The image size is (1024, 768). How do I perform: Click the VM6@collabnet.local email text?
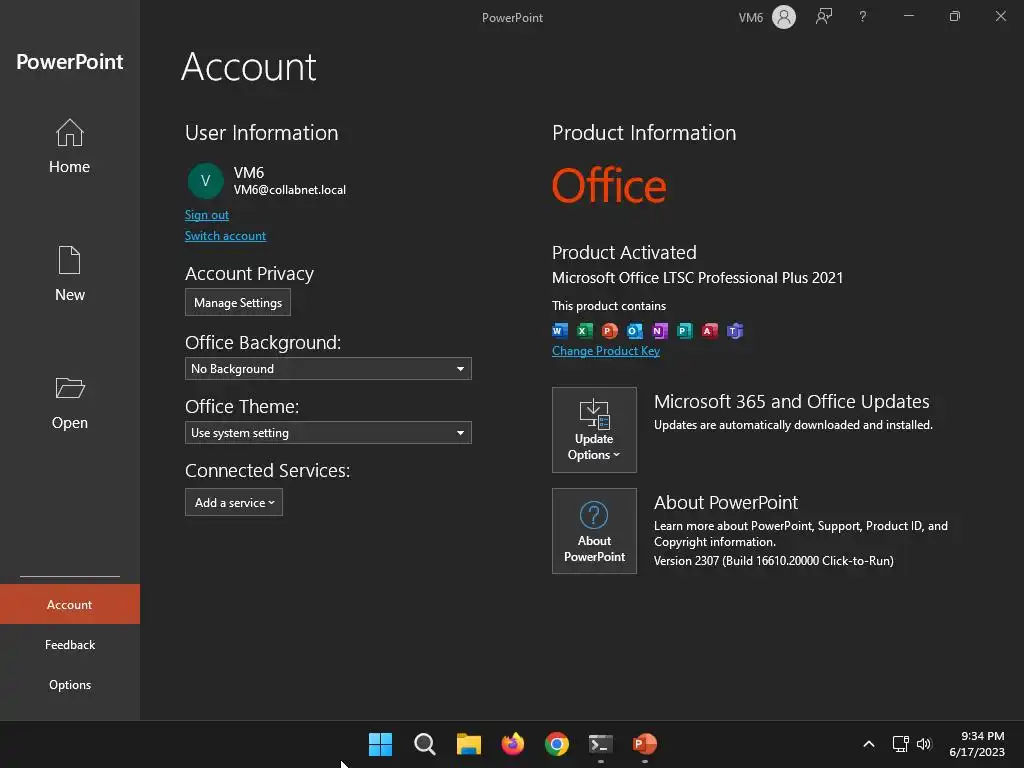click(x=290, y=190)
